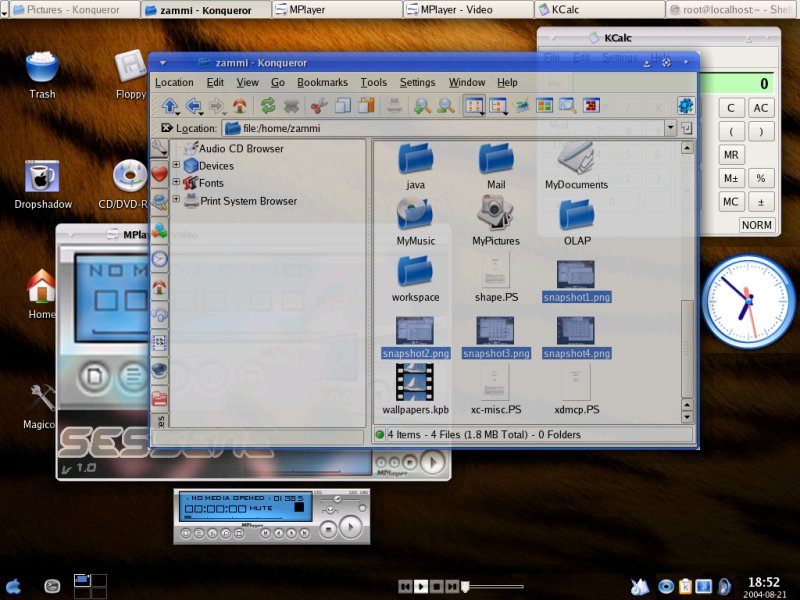Switch to Tree View mode button
Image resolution: width=800 pixels, height=600 pixels.
tap(496, 106)
